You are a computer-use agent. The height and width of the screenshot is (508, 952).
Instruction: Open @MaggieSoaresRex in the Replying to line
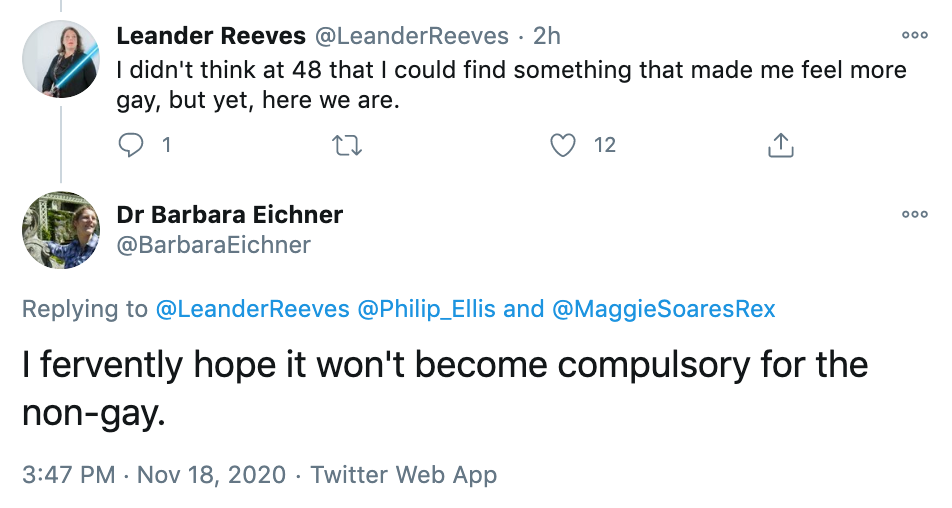pos(664,309)
